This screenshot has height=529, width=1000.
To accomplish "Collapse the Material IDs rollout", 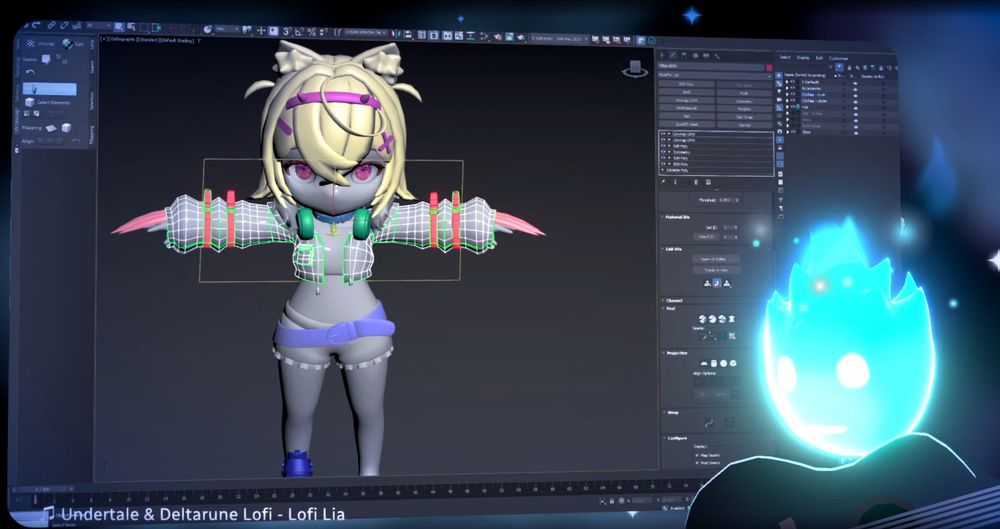I will [x=679, y=217].
